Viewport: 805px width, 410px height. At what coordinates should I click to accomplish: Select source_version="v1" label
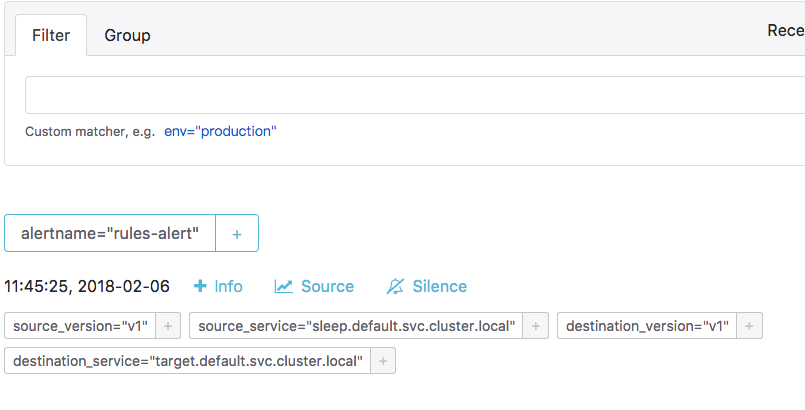coord(80,326)
